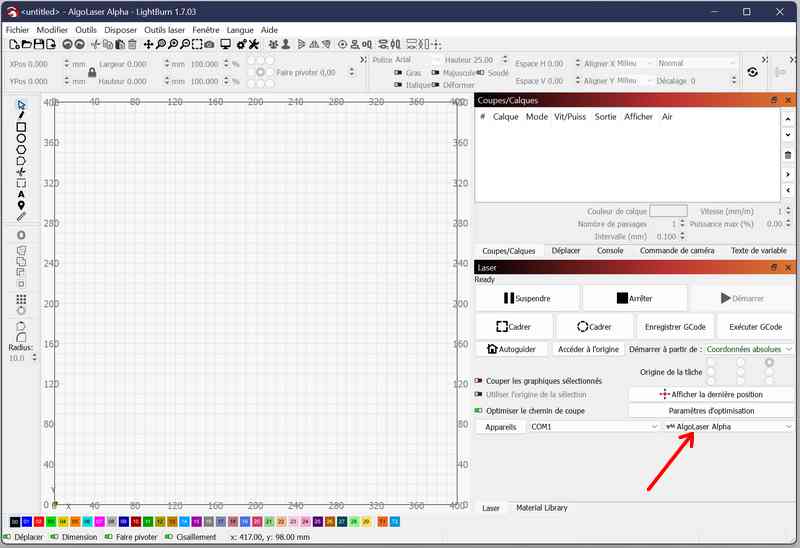Select top-right Origine de la tâche radio
The width and height of the screenshot is (800, 548).
click(x=769, y=363)
